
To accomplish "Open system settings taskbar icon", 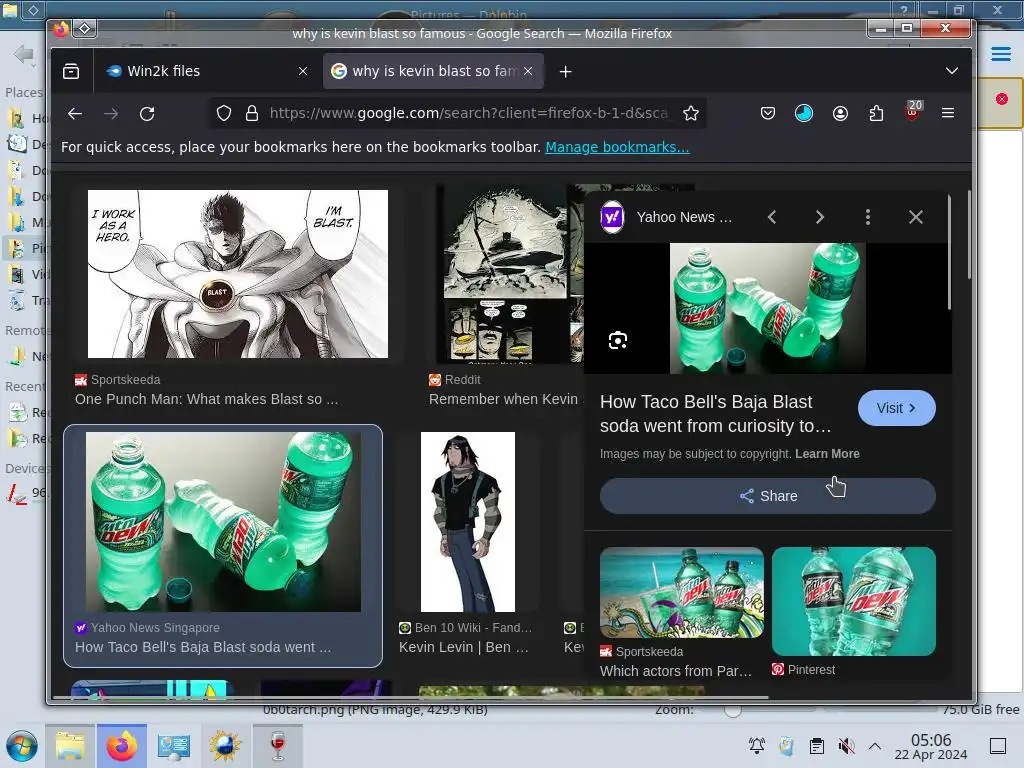I will [x=174, y=746].
